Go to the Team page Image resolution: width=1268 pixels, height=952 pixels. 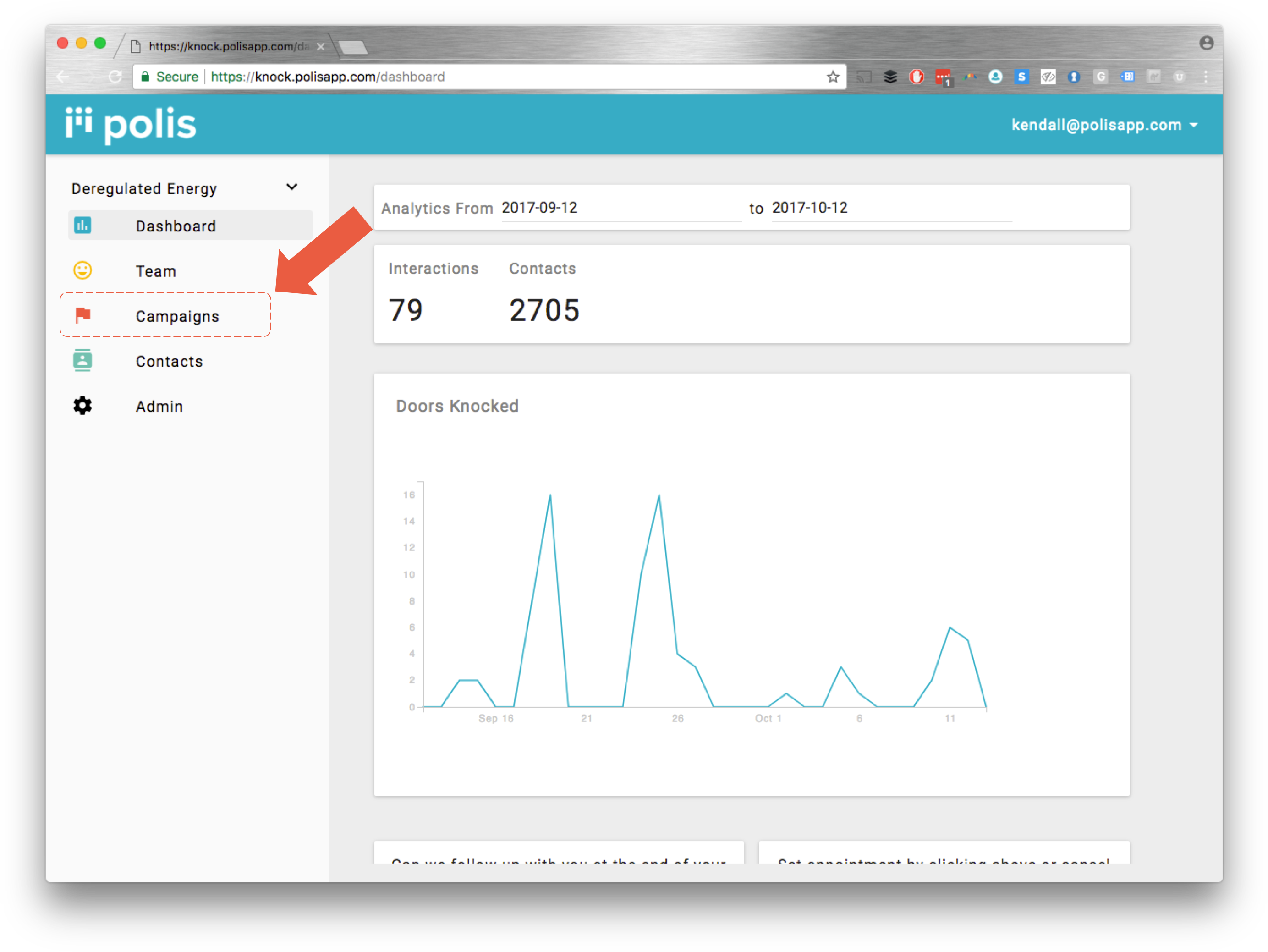tap(191, 271)
